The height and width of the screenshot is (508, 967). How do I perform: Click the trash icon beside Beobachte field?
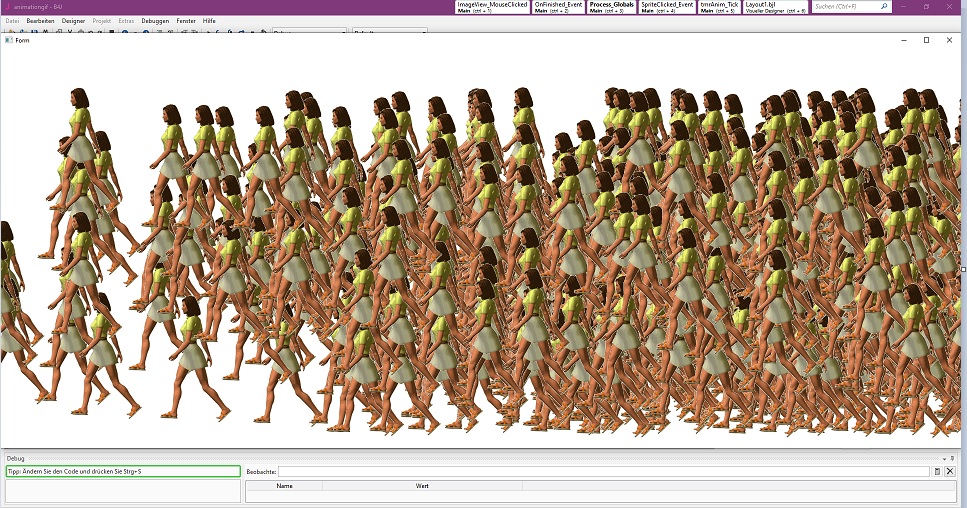pyautogui.click(x=937, y=471)
